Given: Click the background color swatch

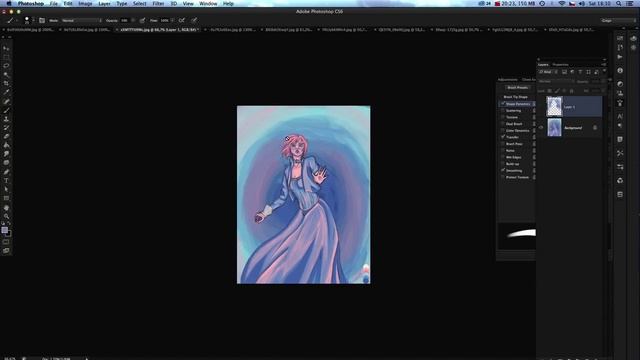Looking at the screenshot, I should [x=9, y=233].
